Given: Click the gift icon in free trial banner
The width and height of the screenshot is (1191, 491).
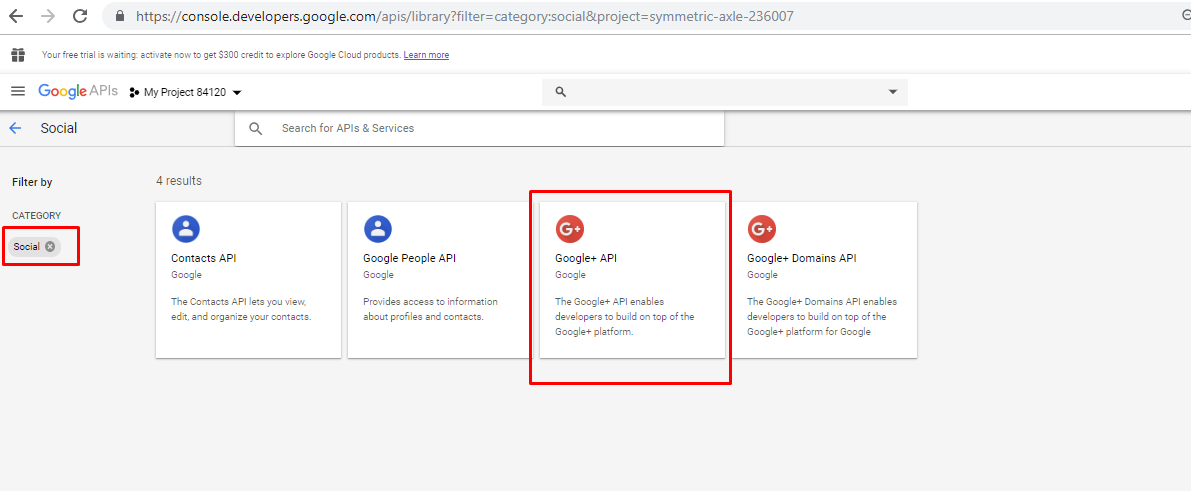Looking at the screenshot, I should [x=18, y=55].
